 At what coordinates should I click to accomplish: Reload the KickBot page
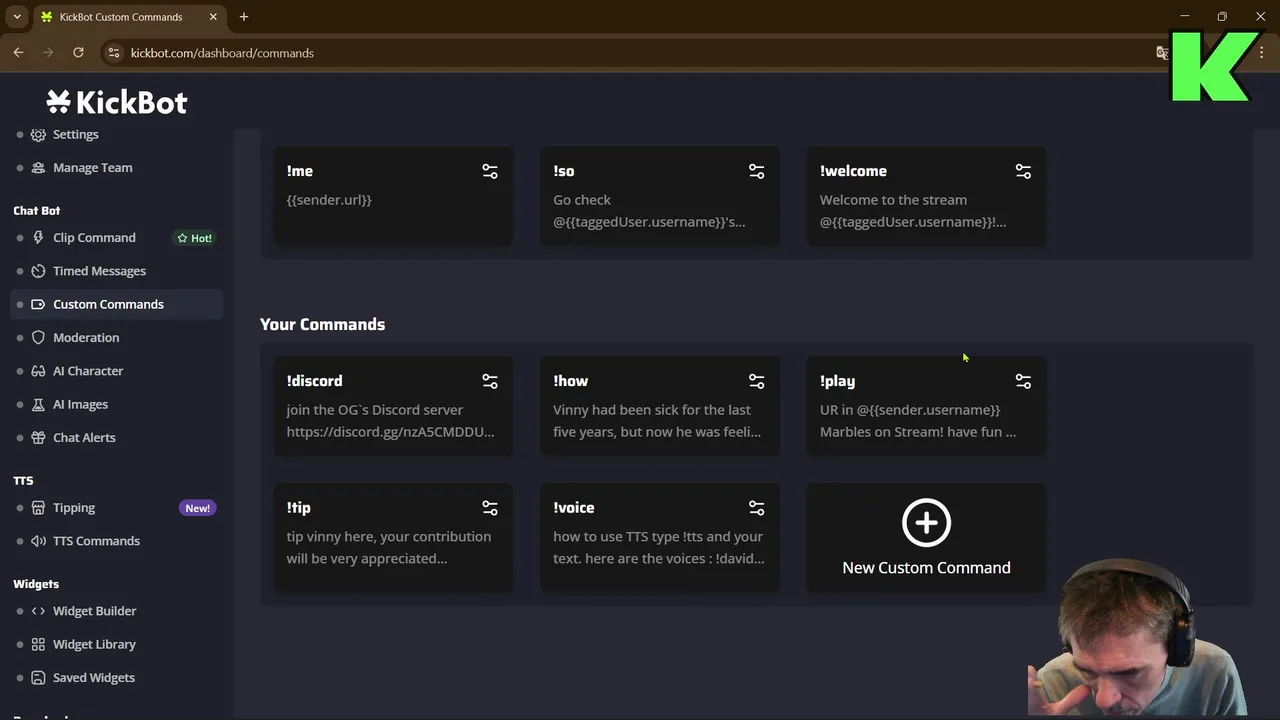click(78, 53)
